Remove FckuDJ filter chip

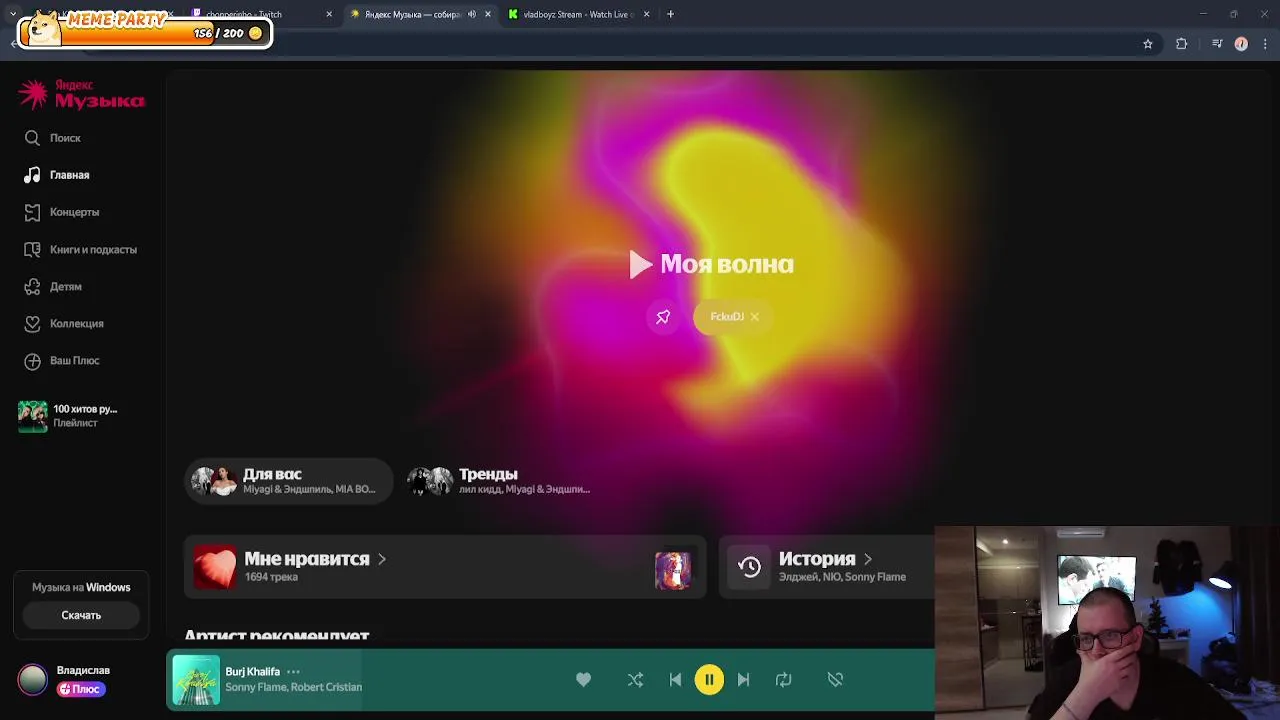(x=754, y=317)
